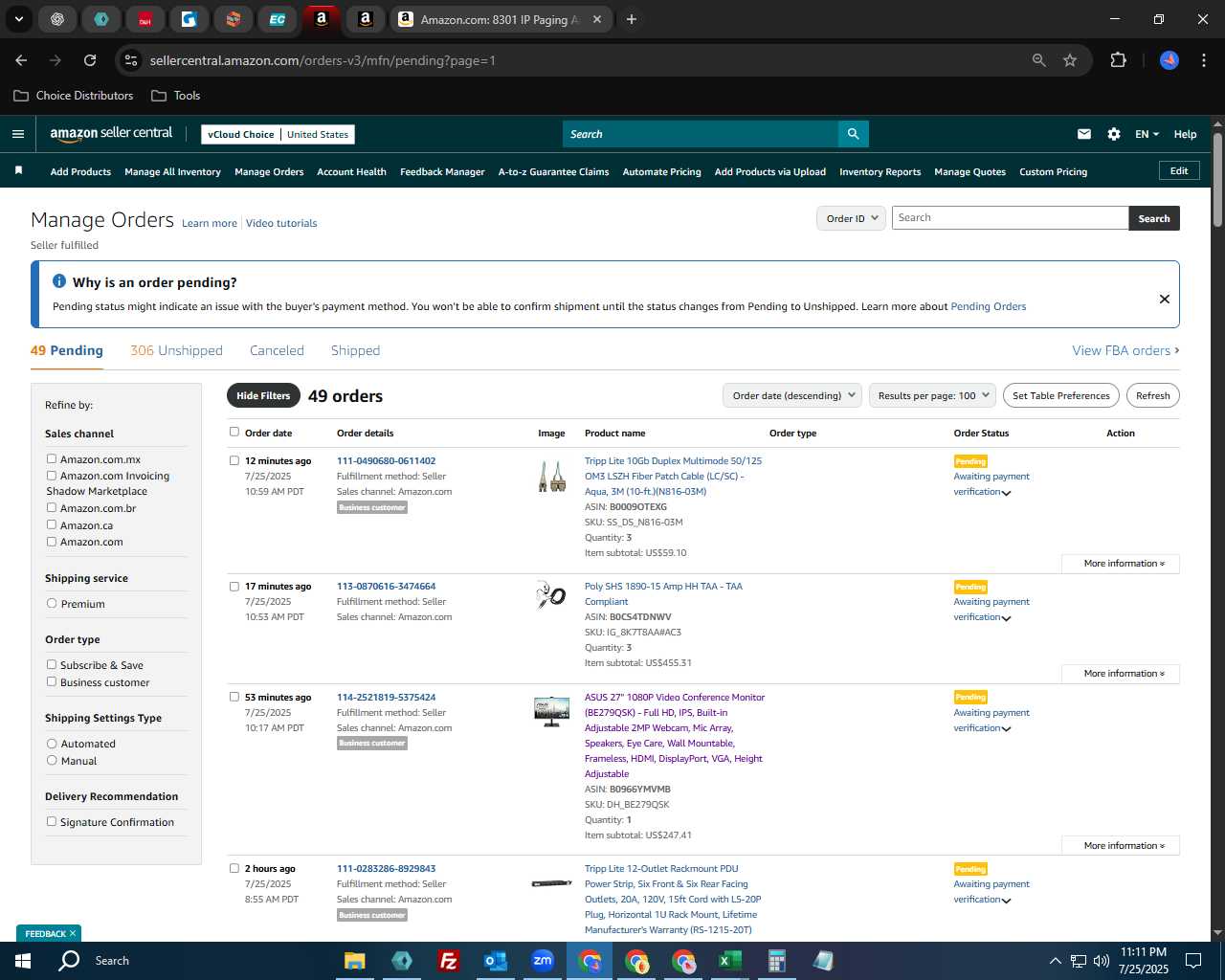The width and height of the screenshot is (1225, 980).
Task: Switch to the Unshipped orders tab
Action: click(x=176, y=350)
